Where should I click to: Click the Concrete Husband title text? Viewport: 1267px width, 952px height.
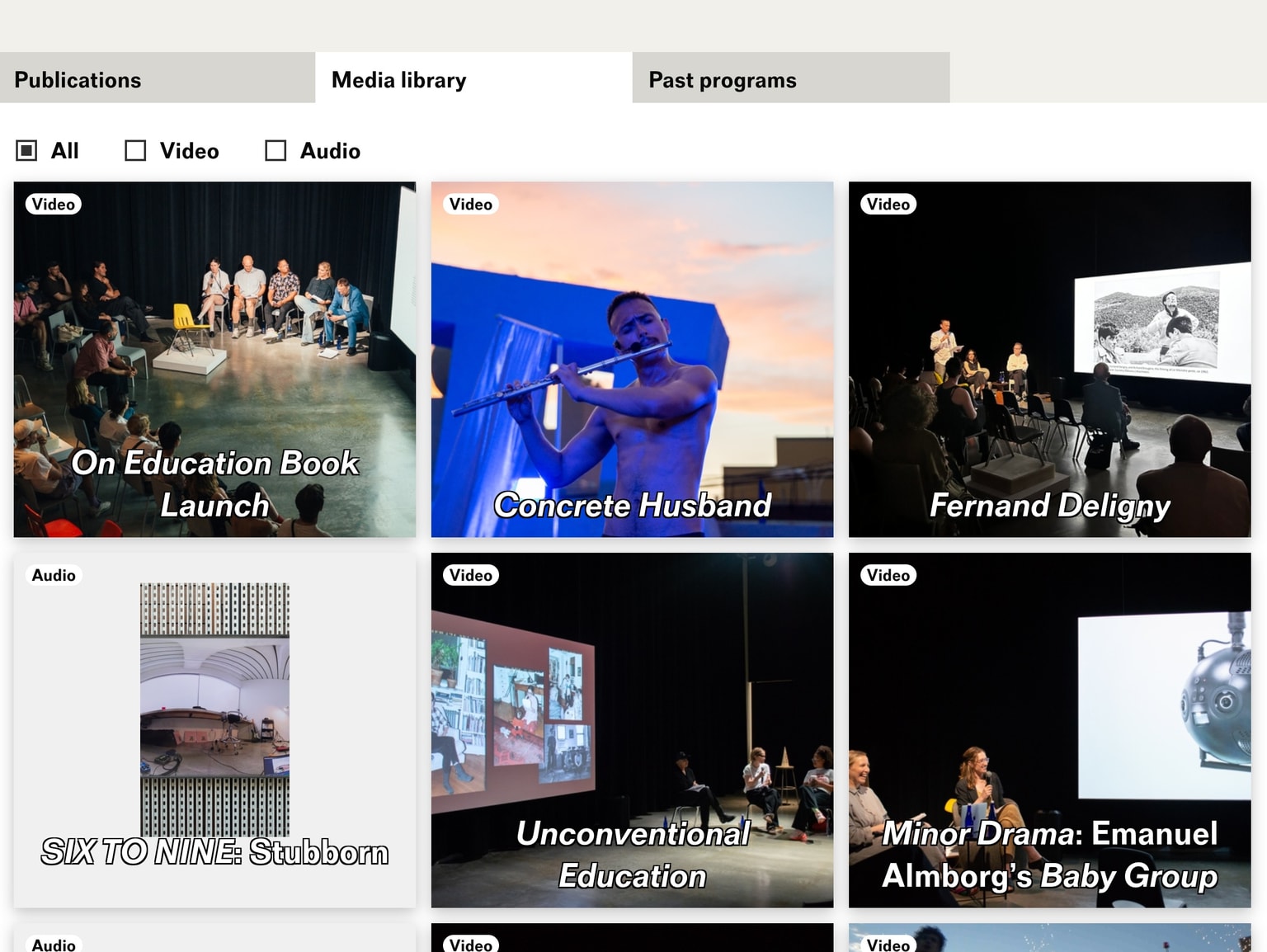click(632, 505)
